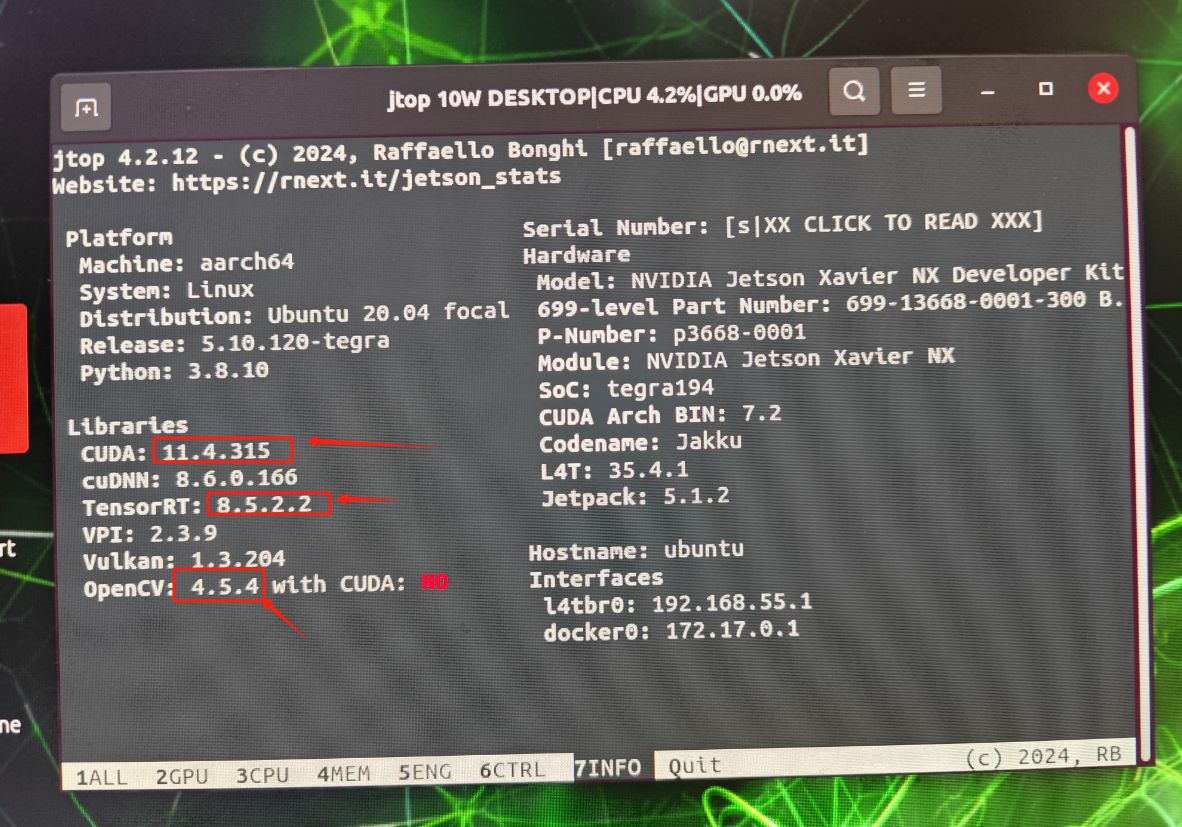Screen dimensions: 1182x827
Task: Click the CUDA Arch BIN 7.2 line
Action: (x=660, y=415)
